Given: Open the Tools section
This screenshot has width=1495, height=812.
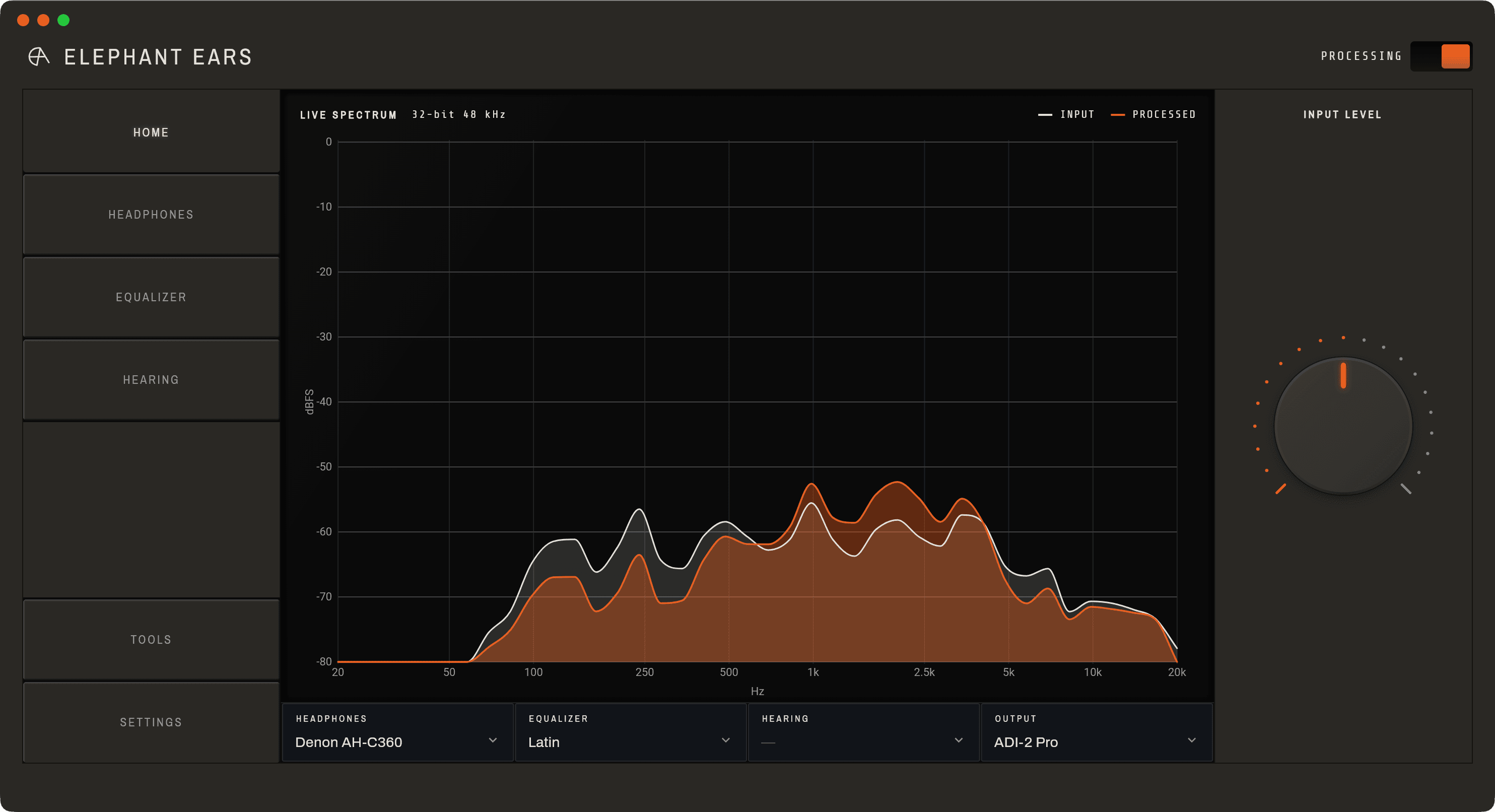Looking at the screenshot, I should click(x=151, y=640).
